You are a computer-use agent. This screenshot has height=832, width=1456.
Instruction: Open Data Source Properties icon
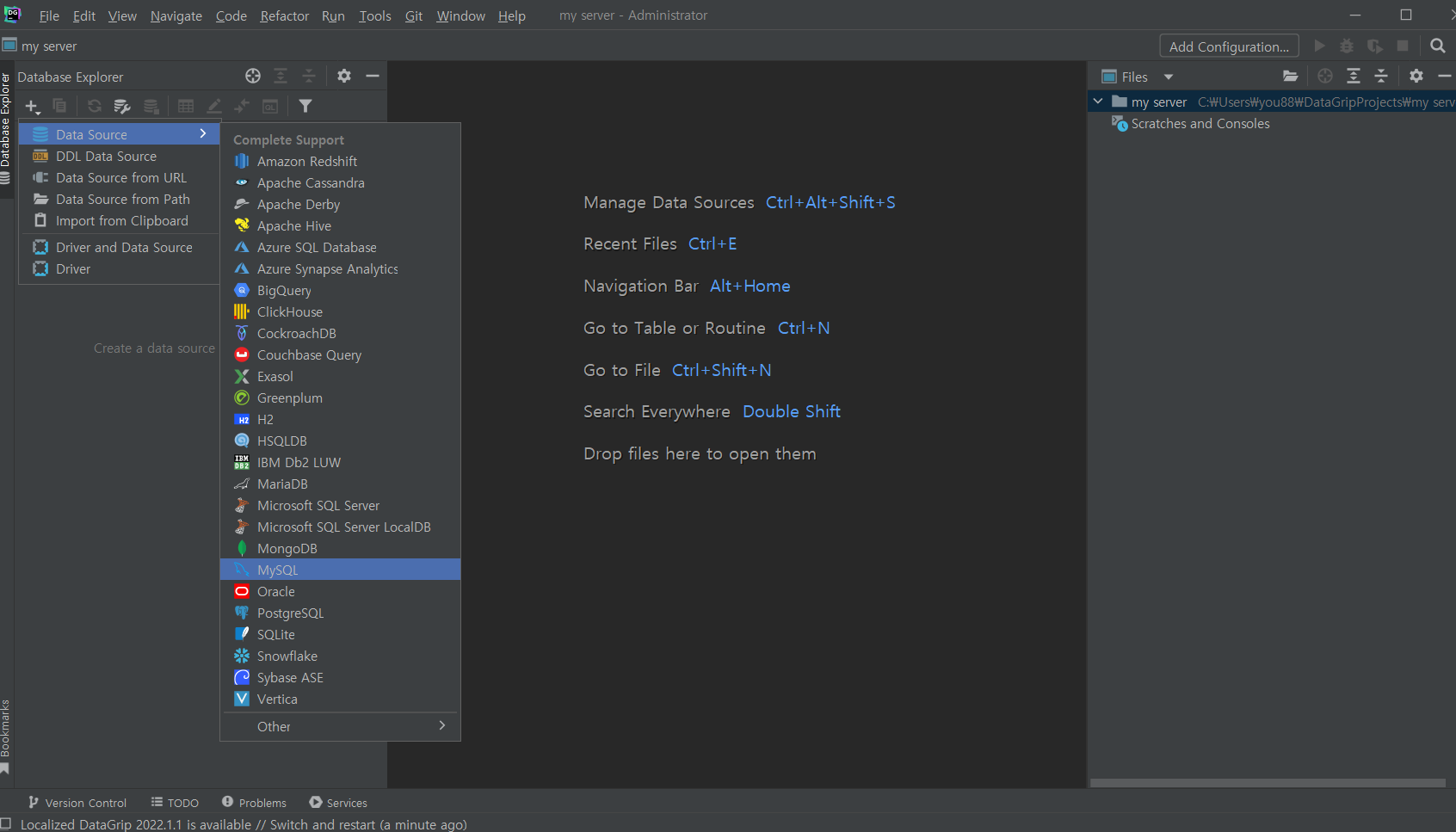[x=122, y=106]
